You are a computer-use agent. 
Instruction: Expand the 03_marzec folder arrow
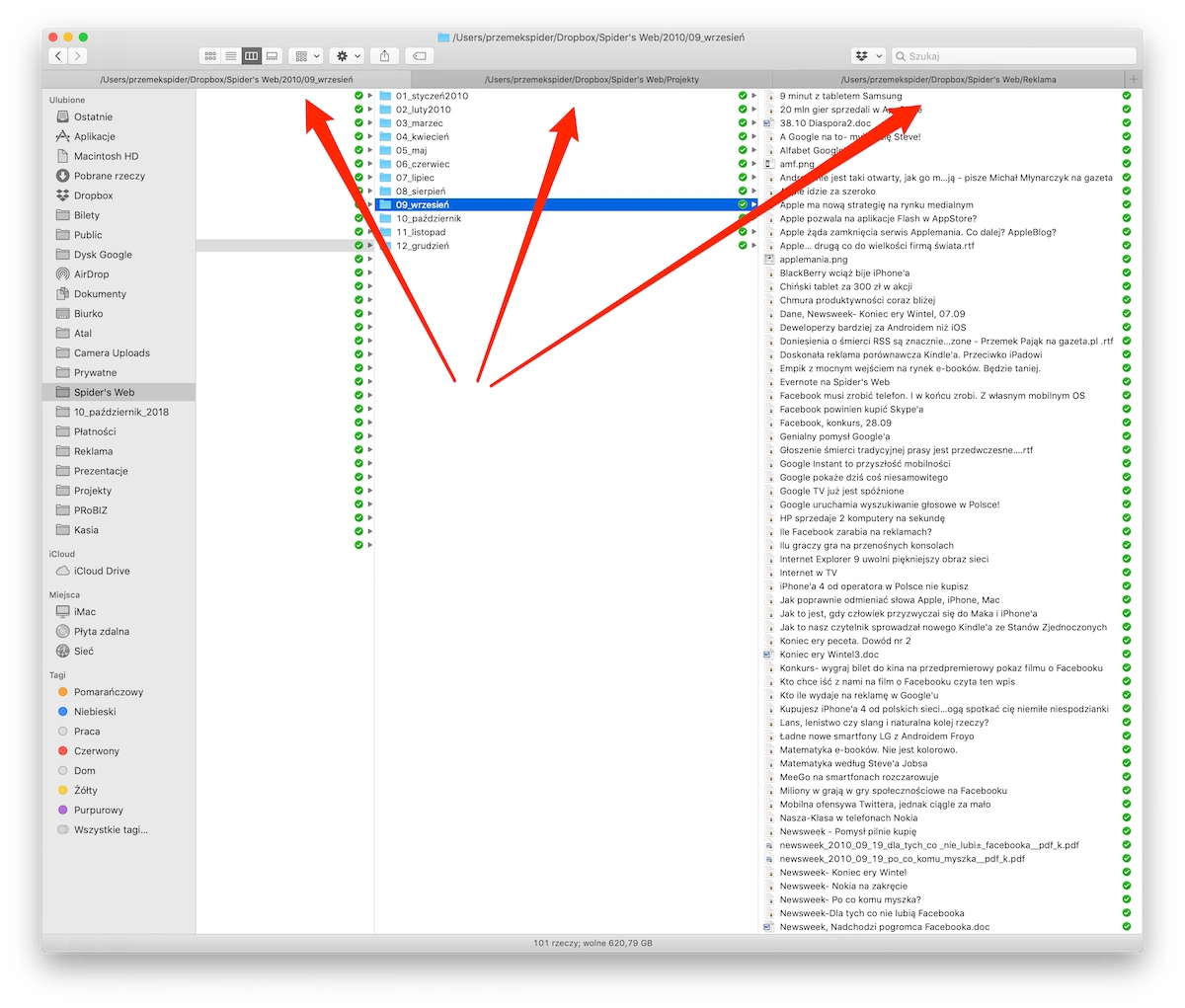tap(752, 123)
